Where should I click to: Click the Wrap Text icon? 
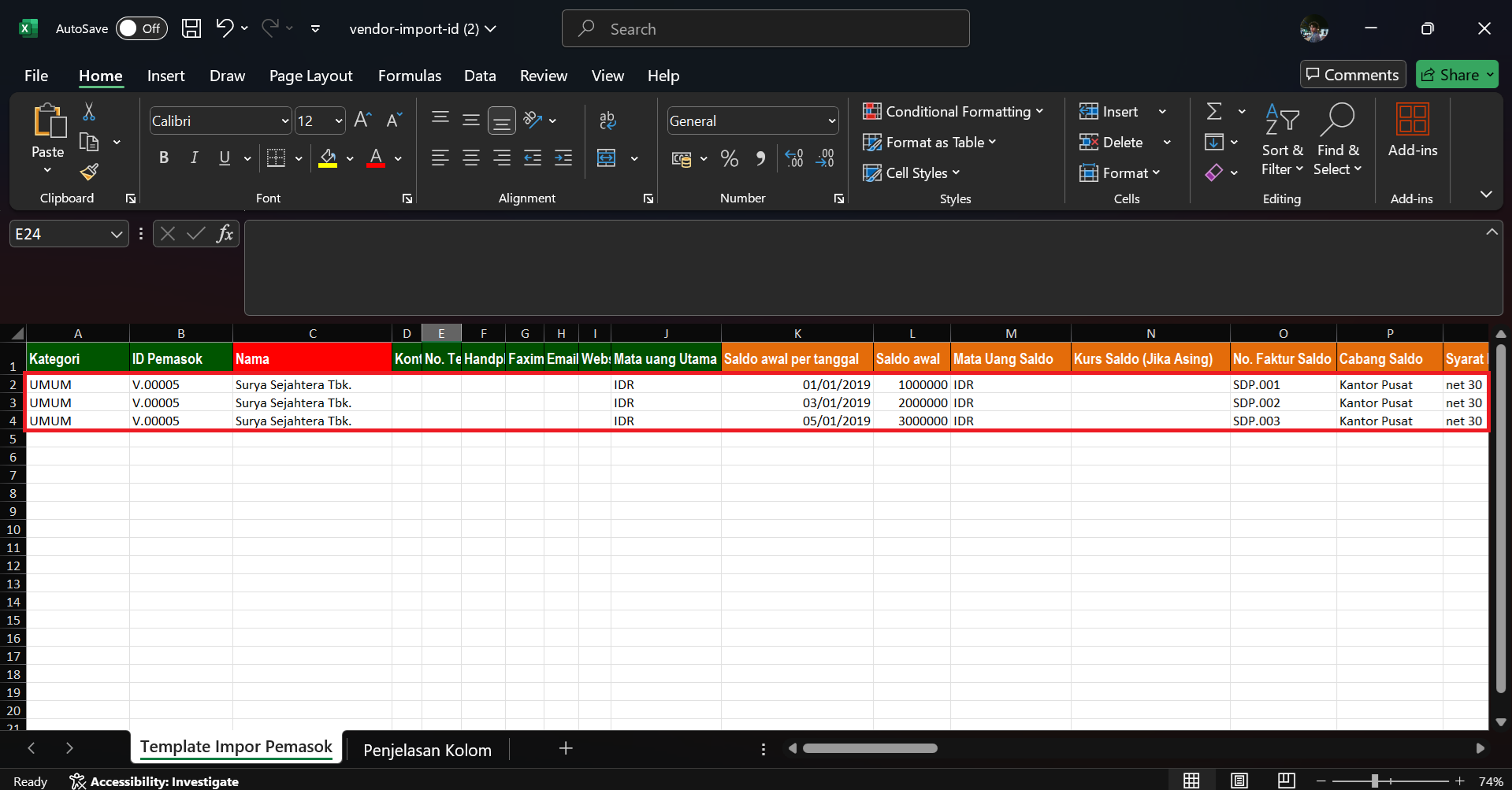607,121
